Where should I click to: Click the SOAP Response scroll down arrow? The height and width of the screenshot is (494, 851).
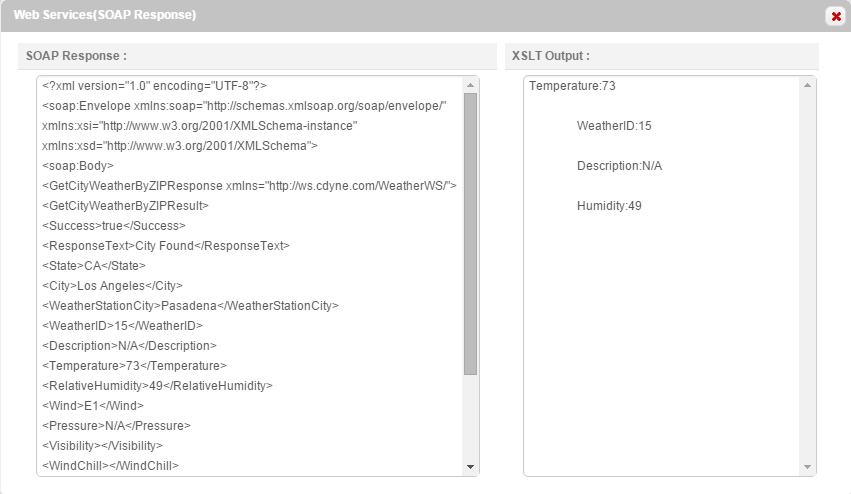(x=471, y=467)
